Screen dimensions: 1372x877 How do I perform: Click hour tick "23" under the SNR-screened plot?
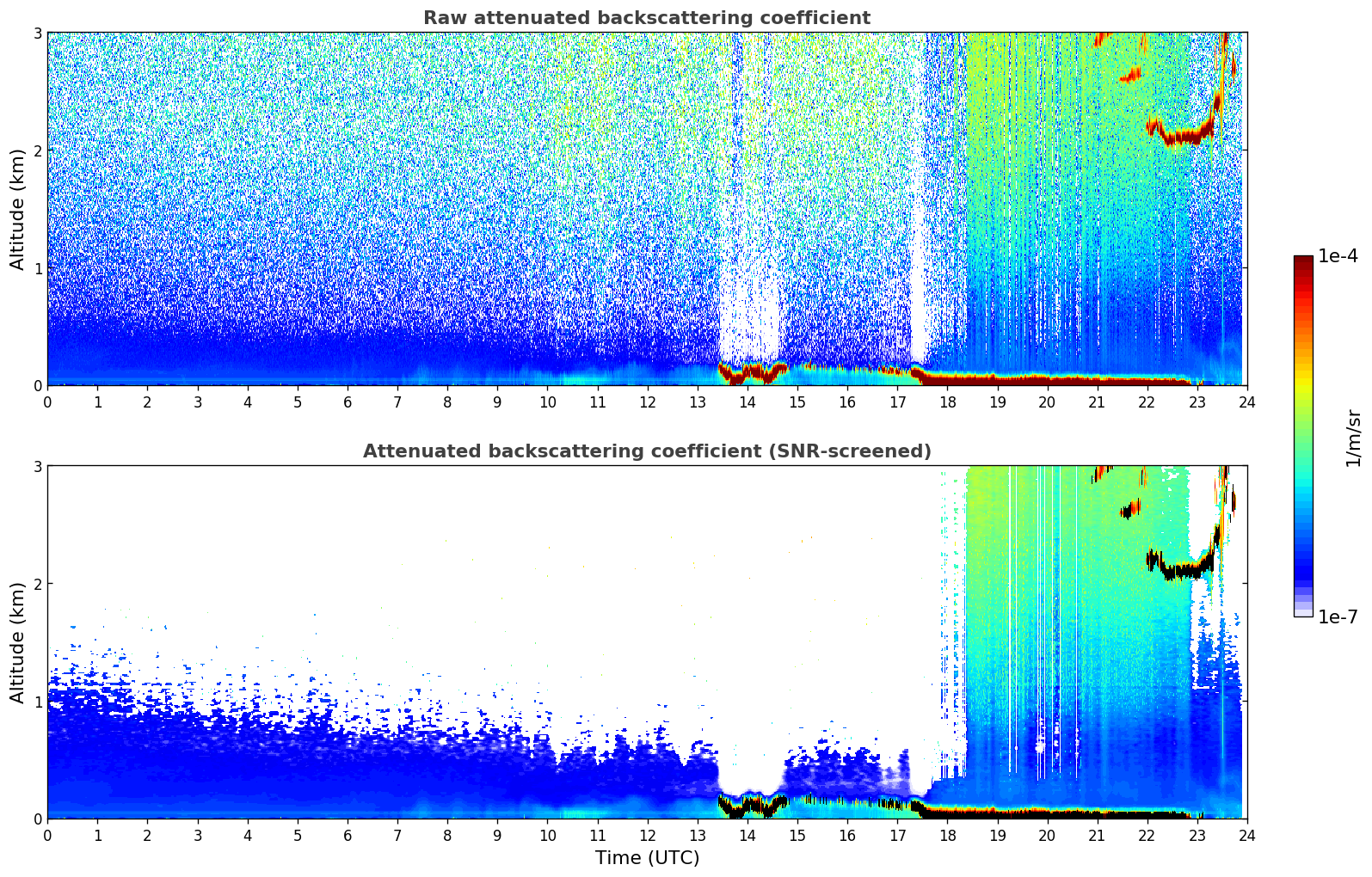(x=1197, y=835)
